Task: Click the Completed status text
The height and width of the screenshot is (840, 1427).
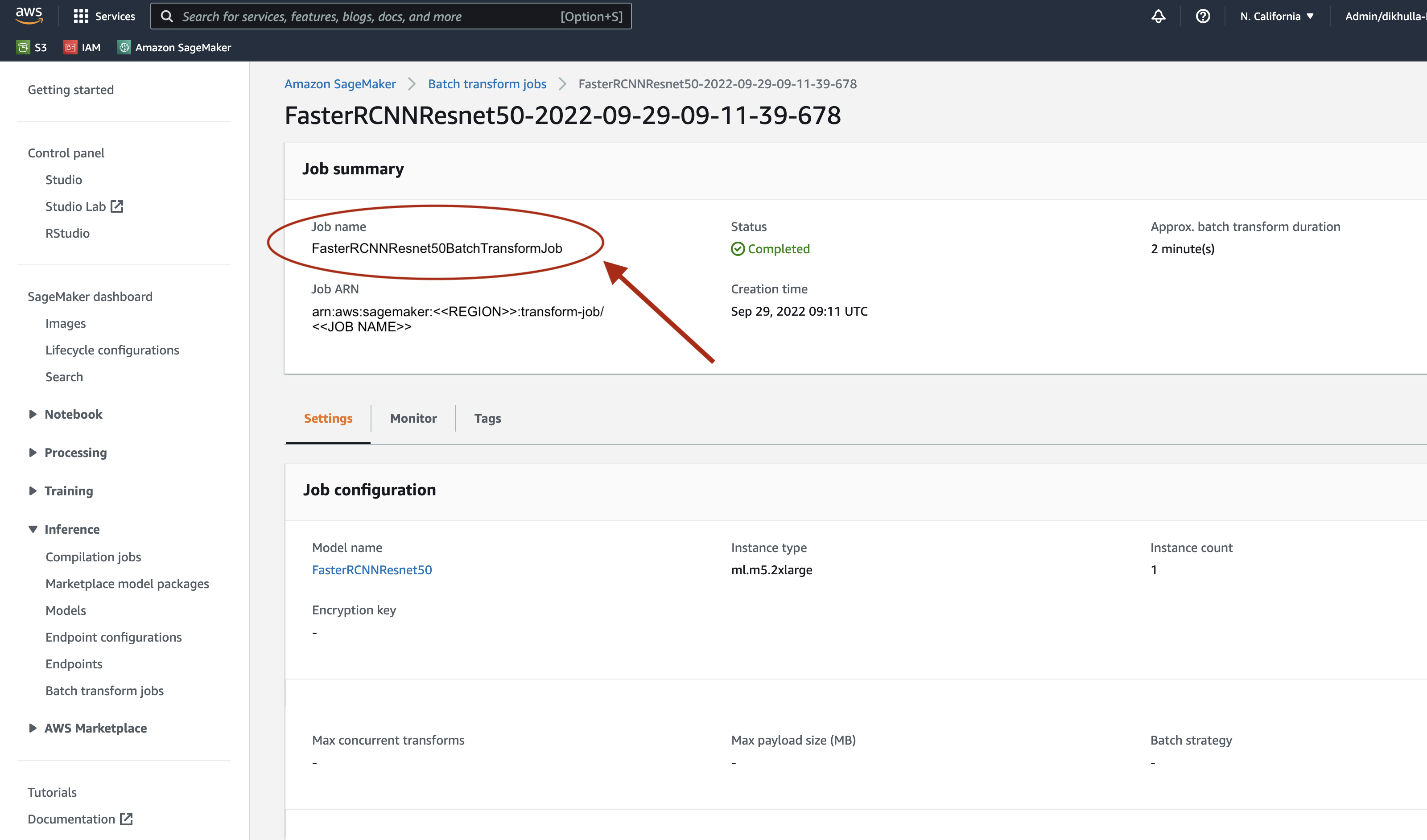Action: [x=779, y=249]
